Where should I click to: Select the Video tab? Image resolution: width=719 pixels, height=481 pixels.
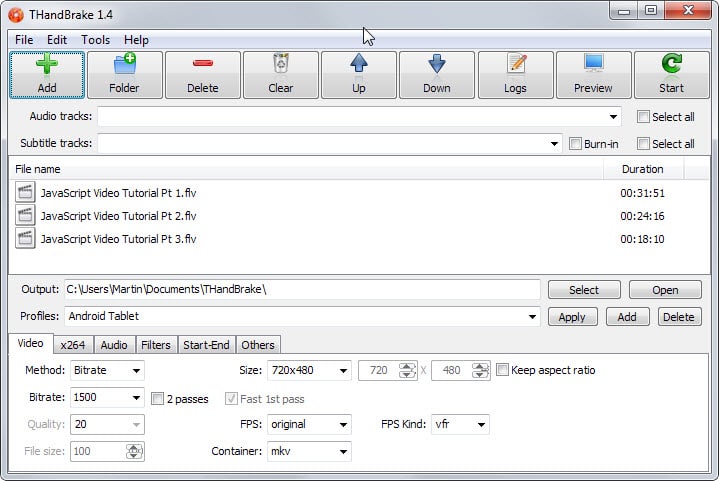pos(30,343)
